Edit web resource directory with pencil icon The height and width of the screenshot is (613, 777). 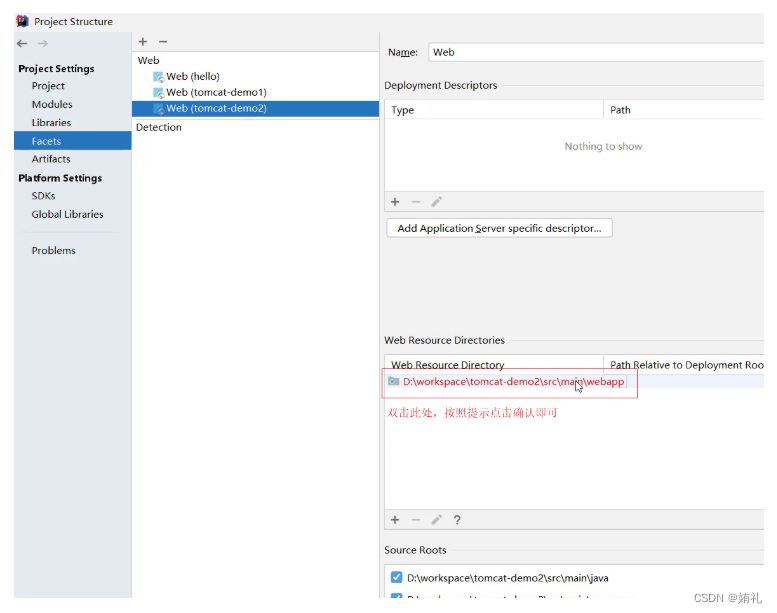click(437, 520)
